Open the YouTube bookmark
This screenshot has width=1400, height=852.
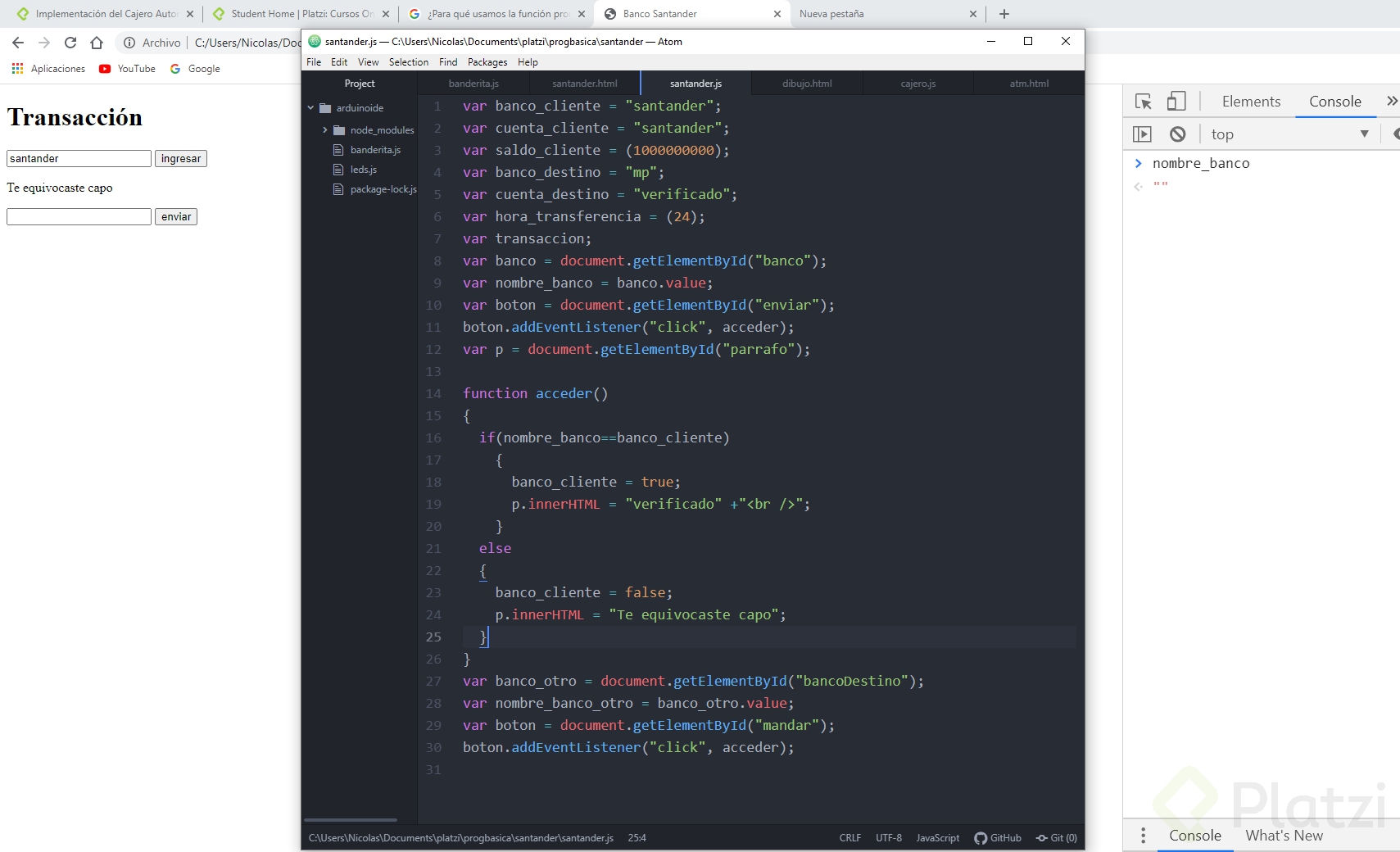127,69
